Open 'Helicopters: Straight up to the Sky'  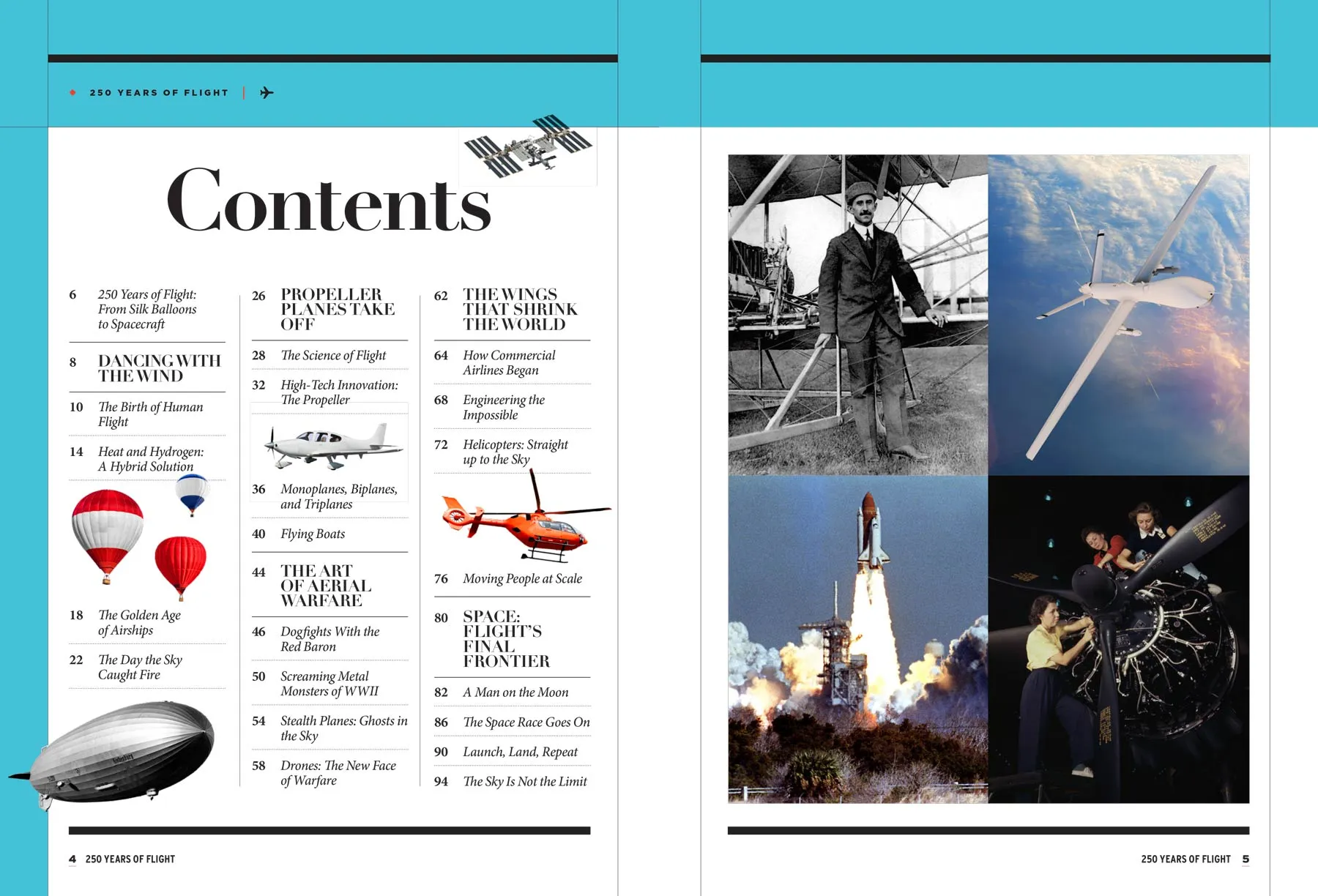tap(515, 452)
